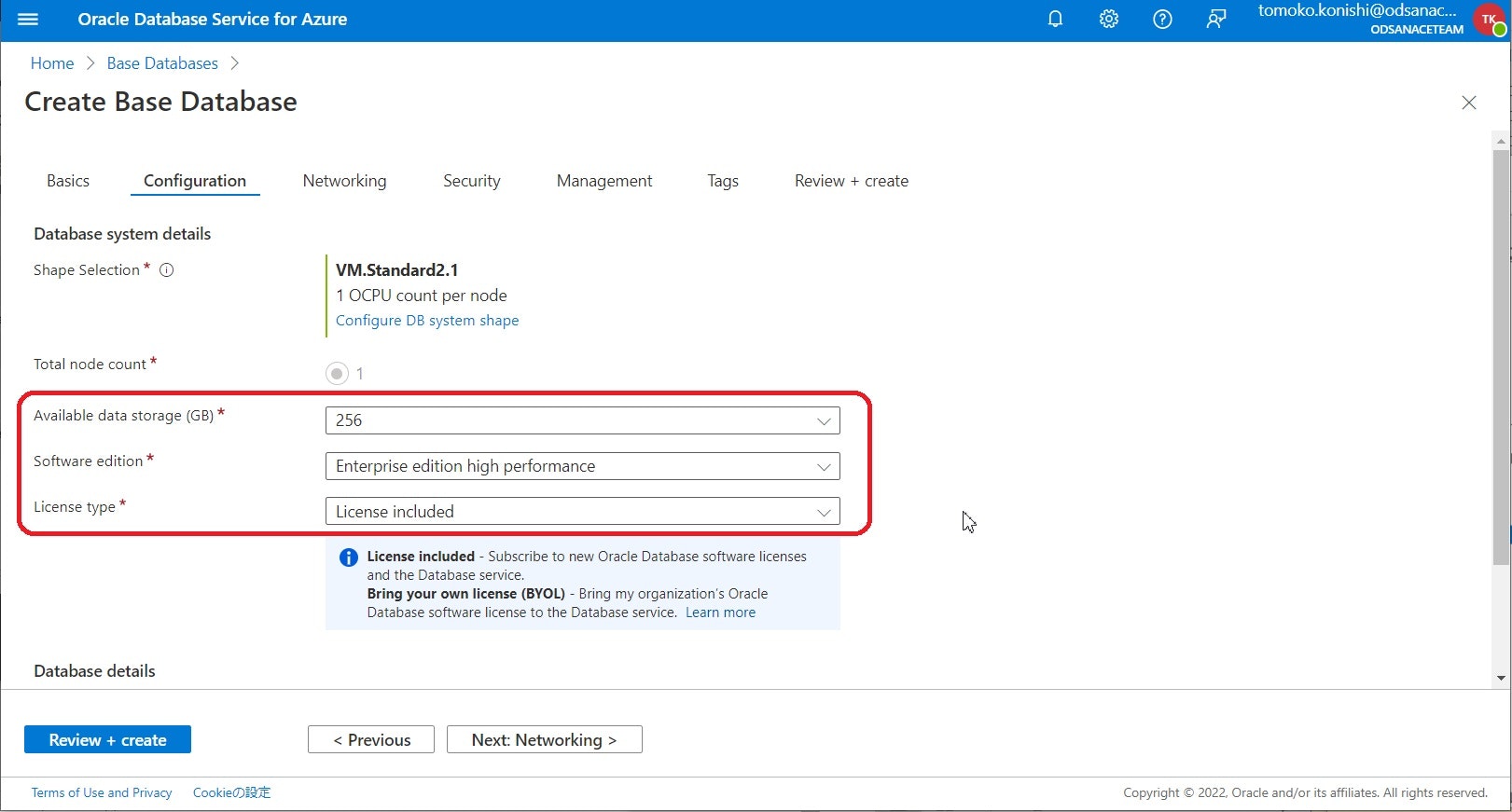Click Next: Networking button

545,739
